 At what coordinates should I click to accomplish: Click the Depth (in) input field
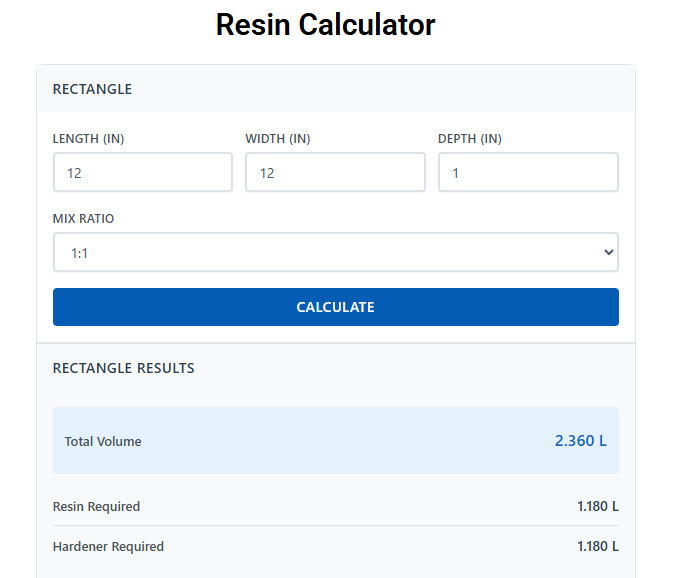[x=528, y=173]
